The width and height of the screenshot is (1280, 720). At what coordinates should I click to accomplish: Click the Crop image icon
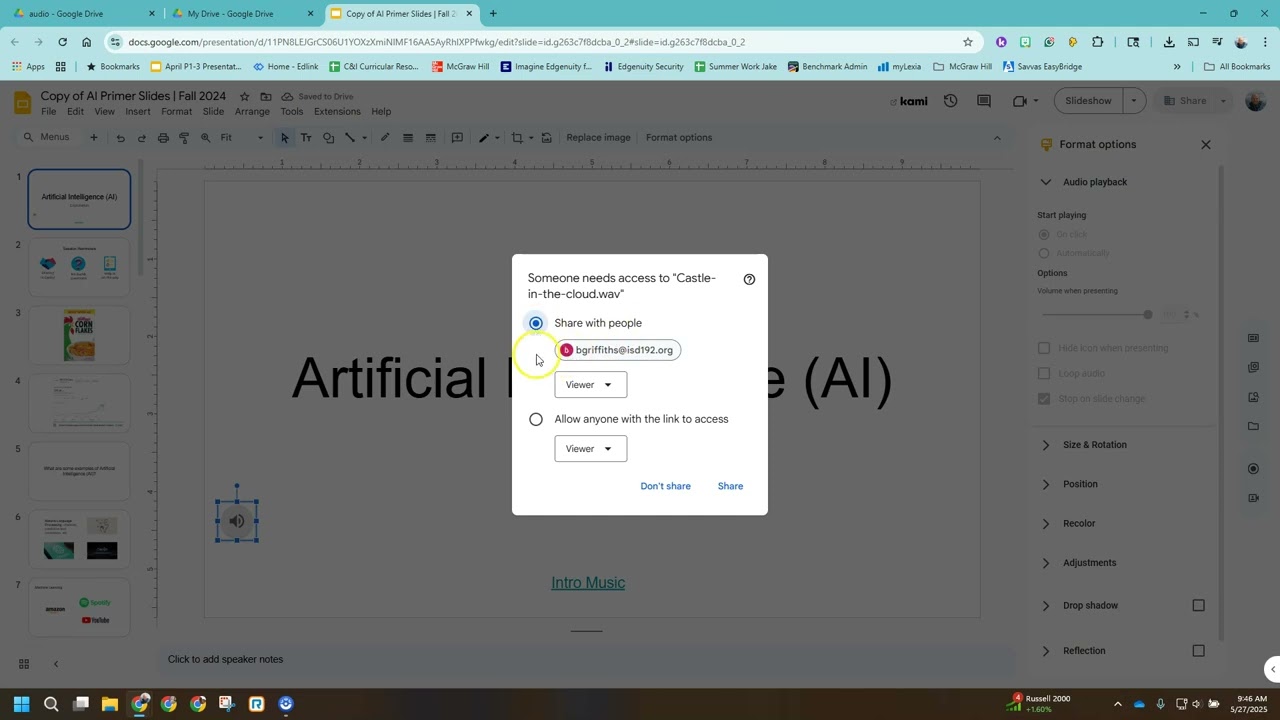click(517, 138)
